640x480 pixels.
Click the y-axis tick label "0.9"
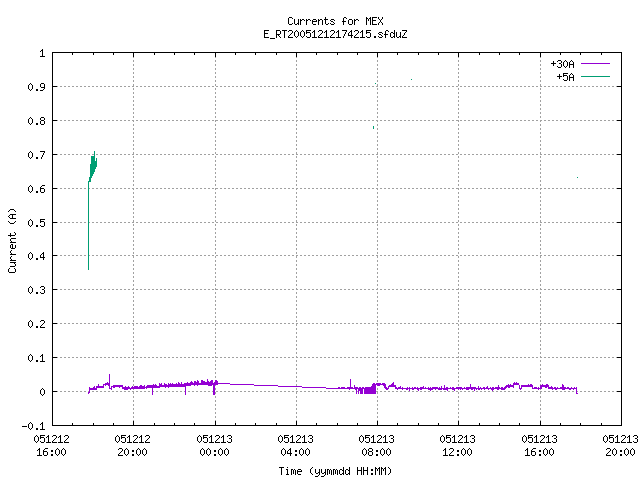pos(36,87)
